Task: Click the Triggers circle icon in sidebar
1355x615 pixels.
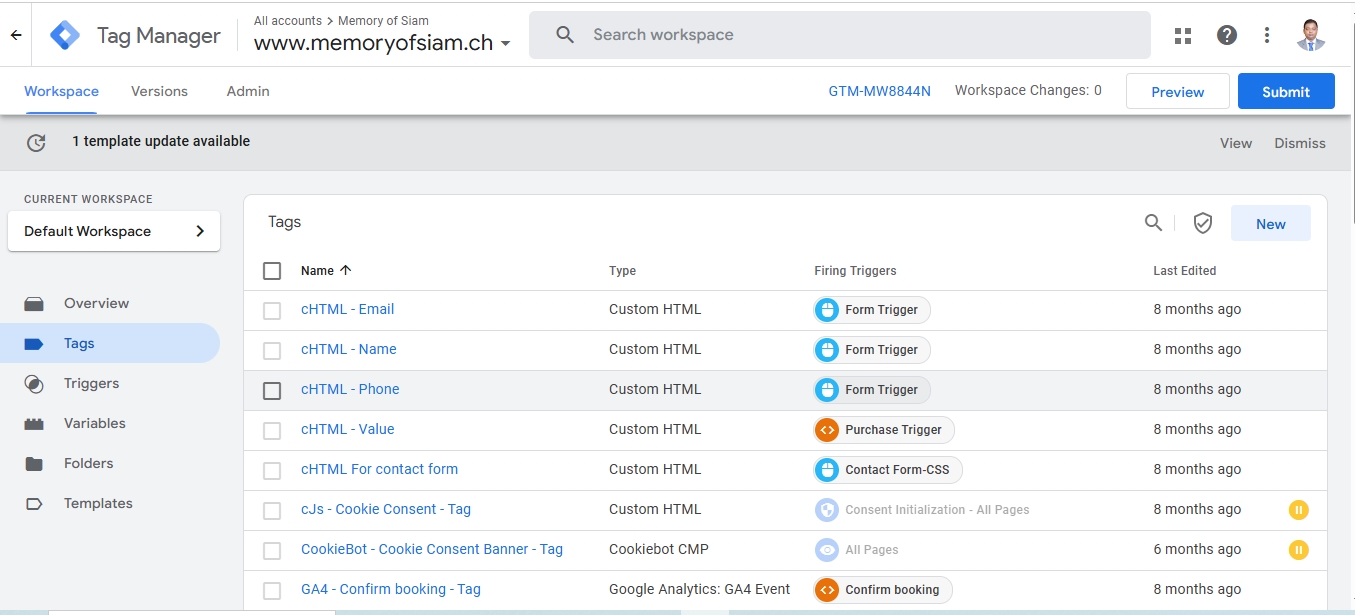Action: pyautogui.click(x=34, y=384)
